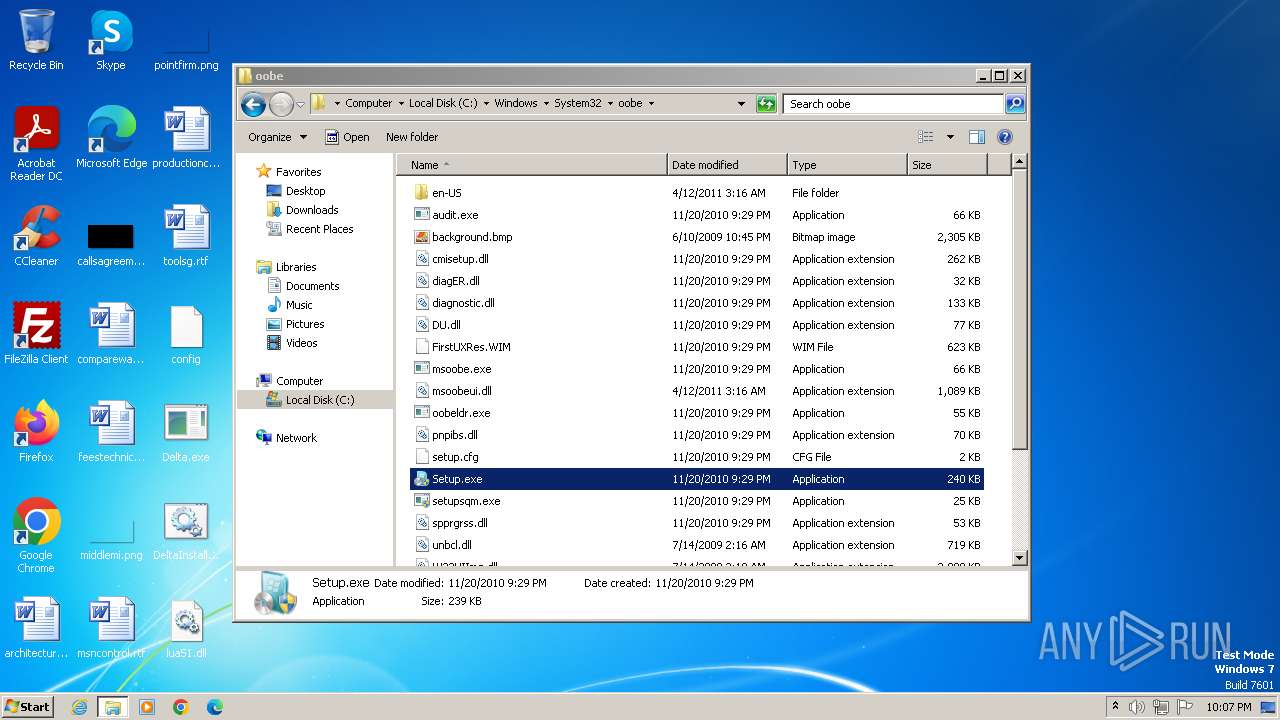Show the preview pane icon

coord(977,137)
